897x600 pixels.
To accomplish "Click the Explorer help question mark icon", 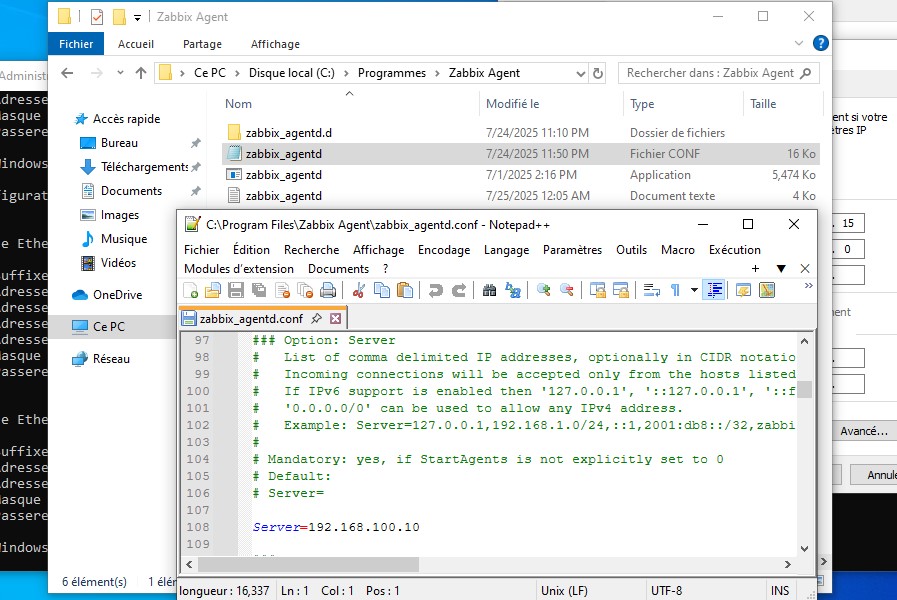I will point(821,43).
